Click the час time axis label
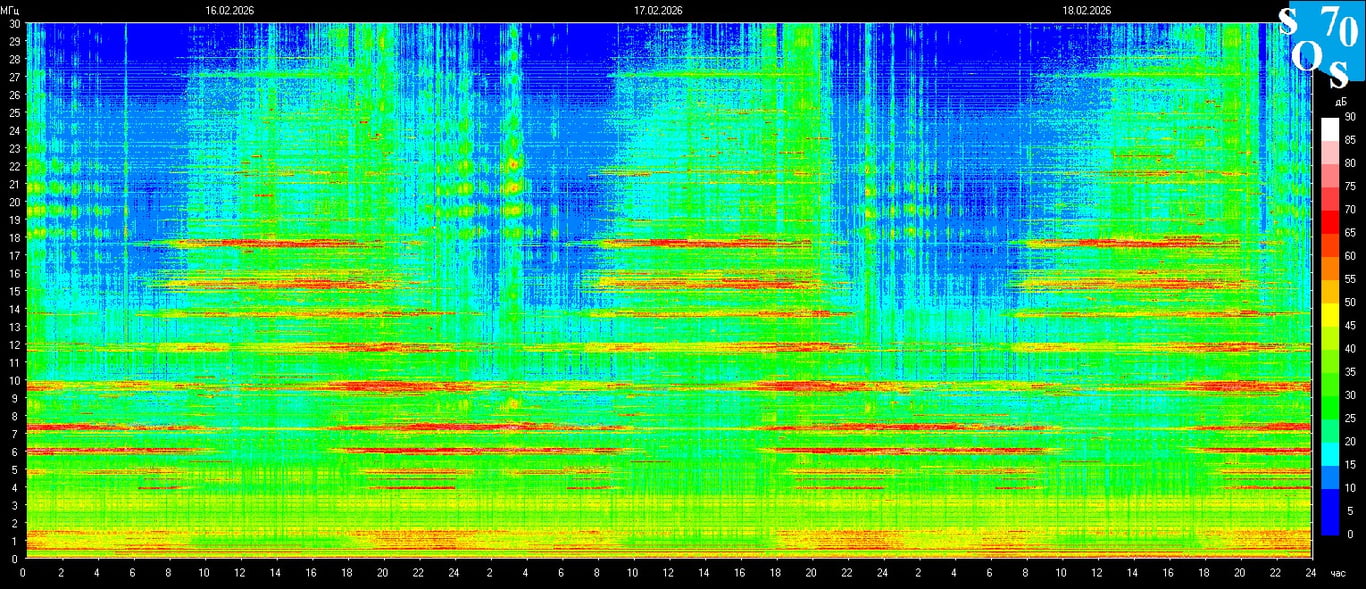This screenshot has height=589, width=1366. (x=1338, y=574)
